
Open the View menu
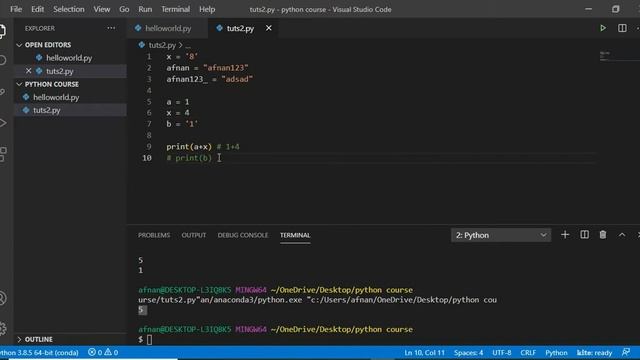pos(102,9)
